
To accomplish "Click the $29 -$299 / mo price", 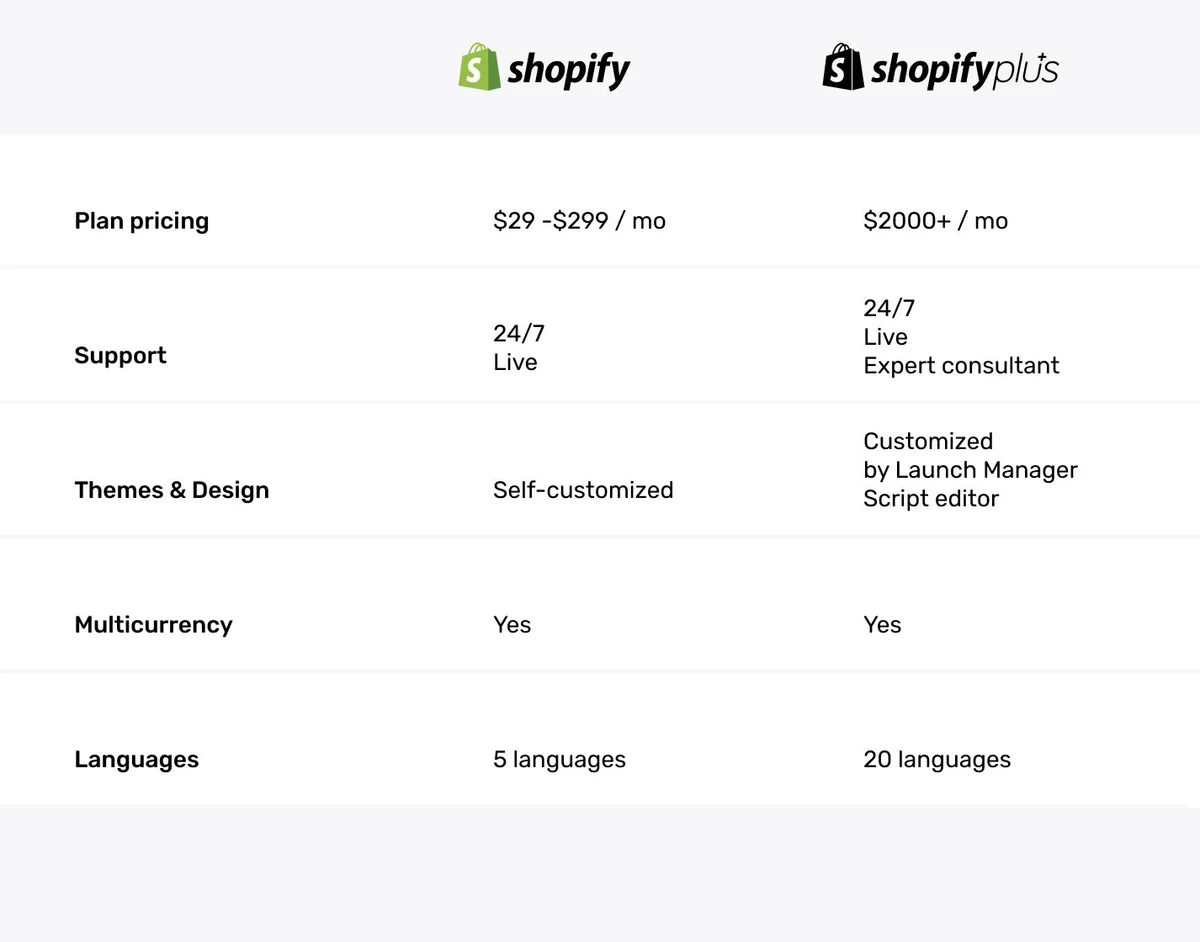I will click(x=579, y=221).
